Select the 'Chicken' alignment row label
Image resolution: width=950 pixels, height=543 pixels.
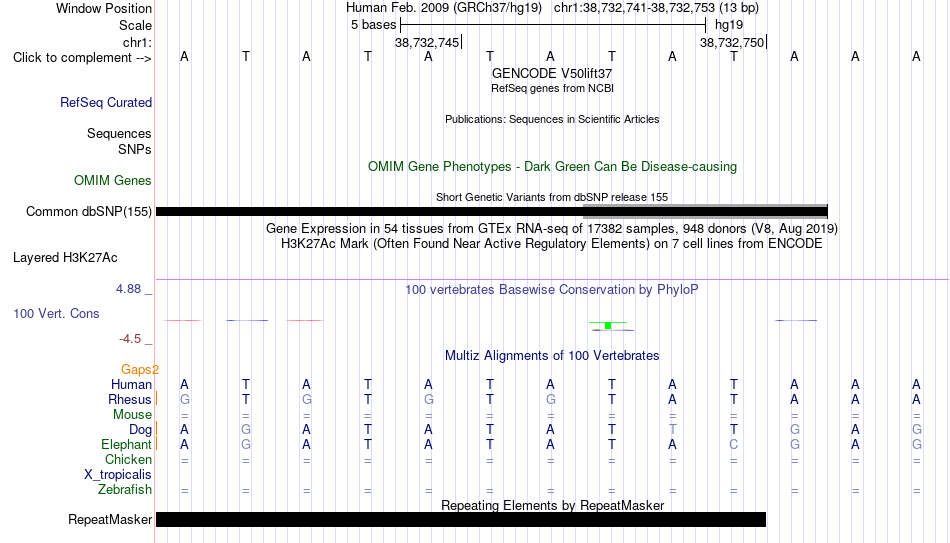(128, 459)
